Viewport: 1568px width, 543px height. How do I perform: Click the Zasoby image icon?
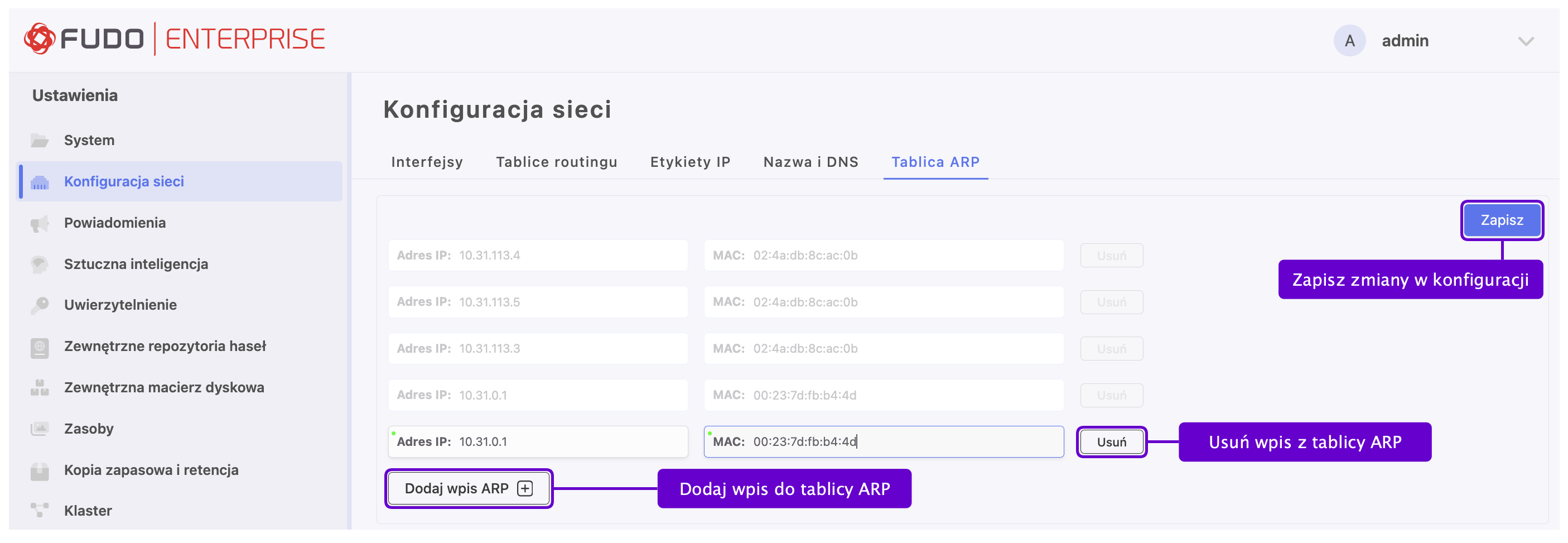40,429
